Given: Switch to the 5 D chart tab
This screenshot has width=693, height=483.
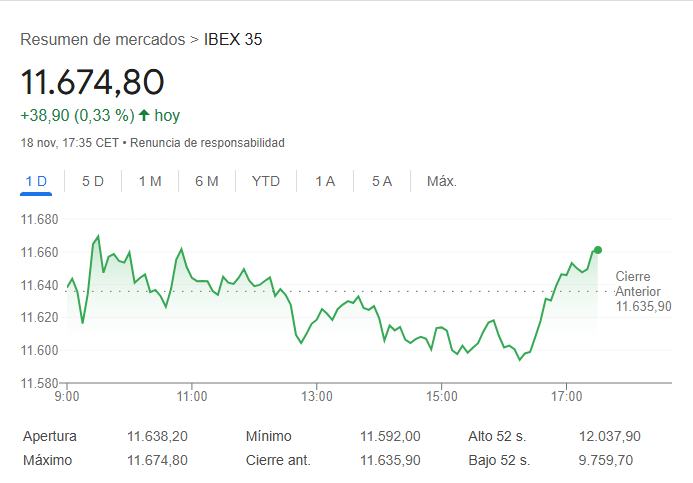Looking at the screenshot, I should tap(93, 181).
